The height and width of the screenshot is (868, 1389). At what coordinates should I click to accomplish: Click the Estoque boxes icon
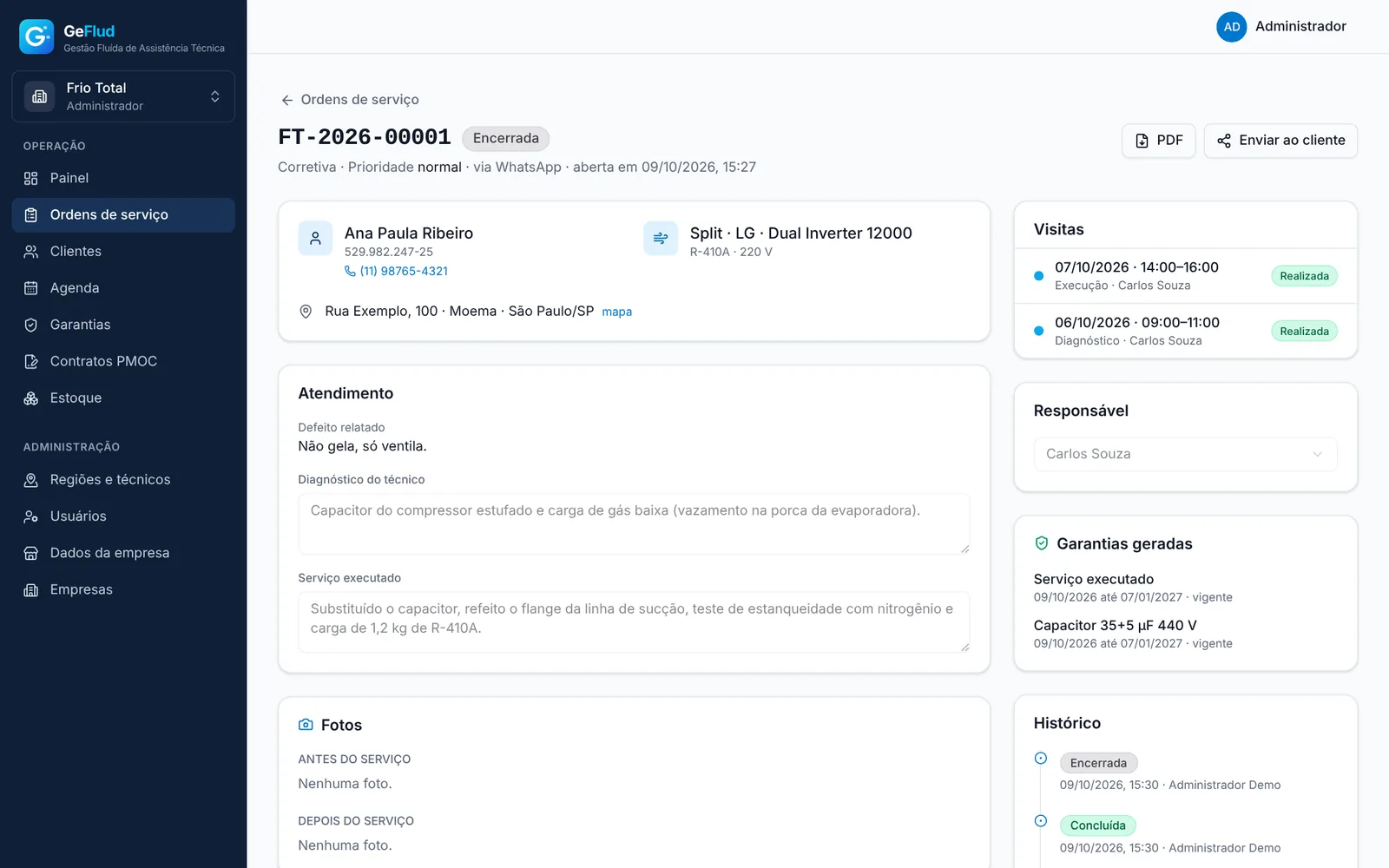31,398
